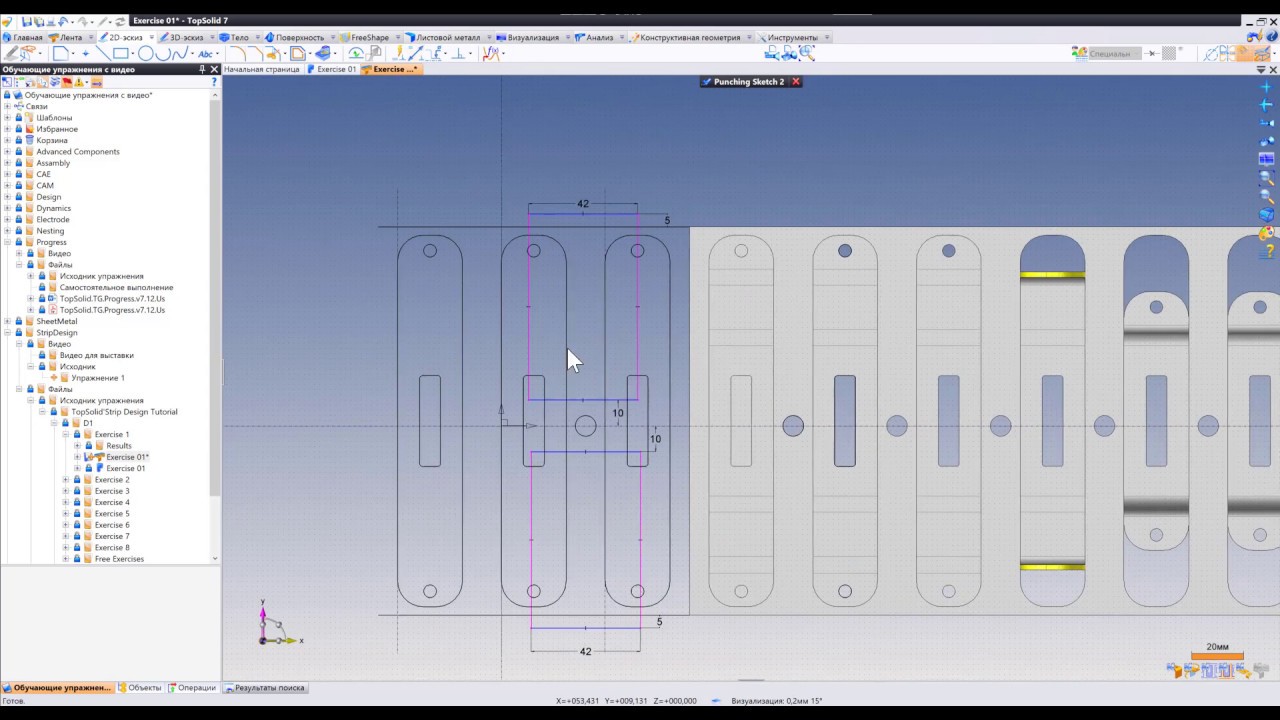The height and width of the screenshot is (720, 1280).
Task: Click the 3D box view icon on right sidebar
Action: coord(1266,215)
